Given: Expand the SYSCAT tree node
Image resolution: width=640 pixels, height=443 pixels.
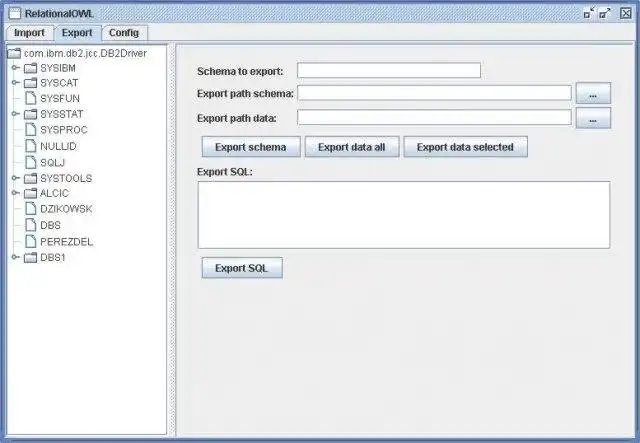Looking at the screenshot, I should pos(15,83).
